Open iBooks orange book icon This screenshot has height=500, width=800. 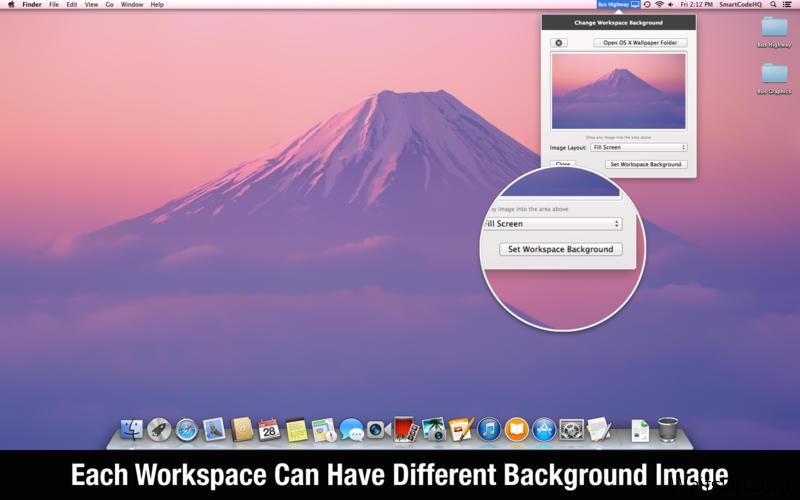517,430
